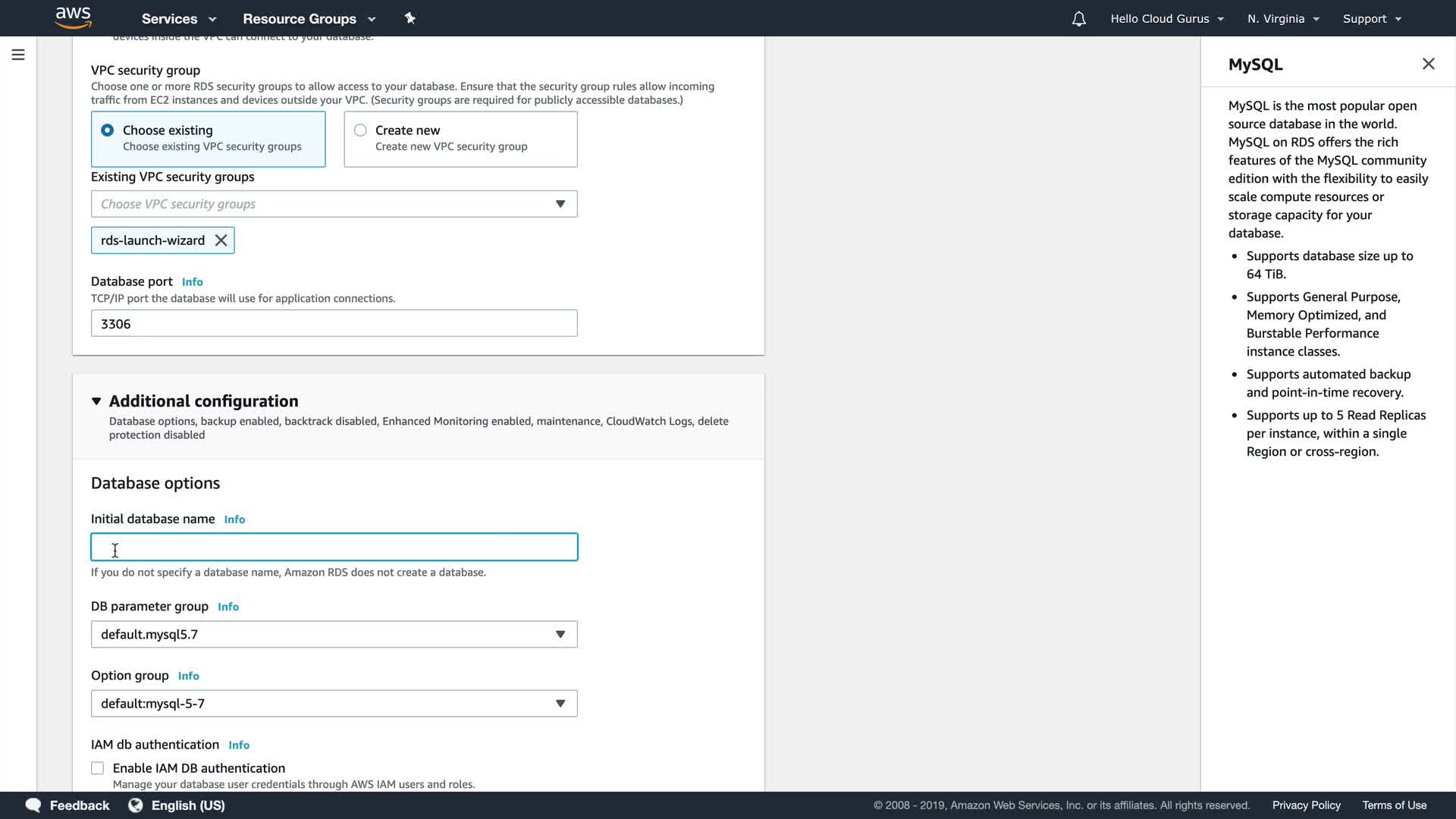Open the Resource Groups menu
The image size is (1456, 819).
pyautogui.click(x=309, y=19)
